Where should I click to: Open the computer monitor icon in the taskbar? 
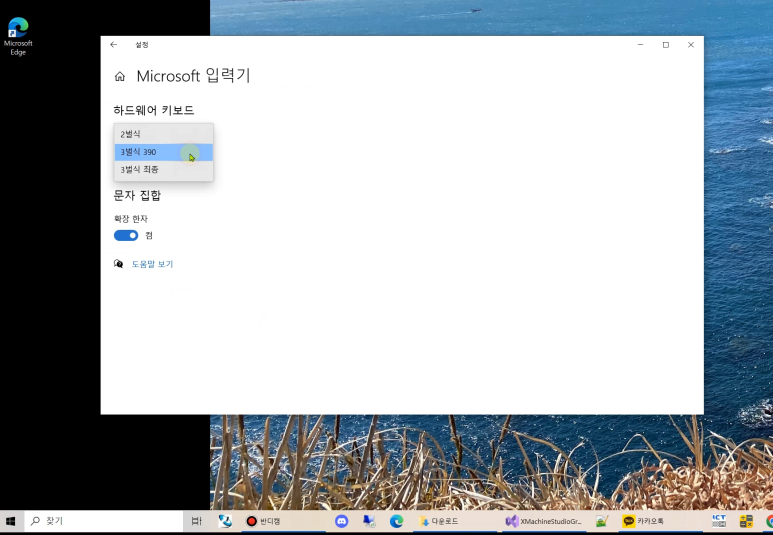pos(369,521)
